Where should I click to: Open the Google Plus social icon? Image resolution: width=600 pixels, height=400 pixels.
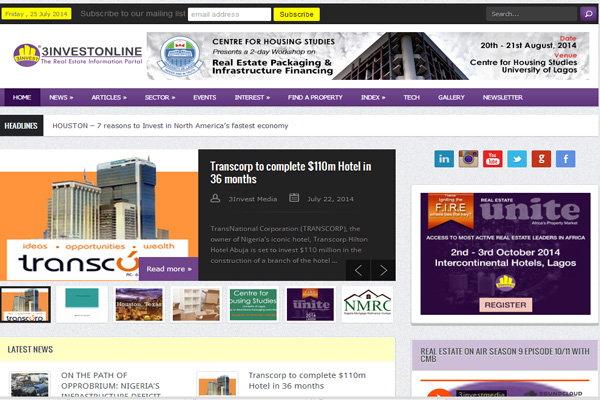[541, 159]
